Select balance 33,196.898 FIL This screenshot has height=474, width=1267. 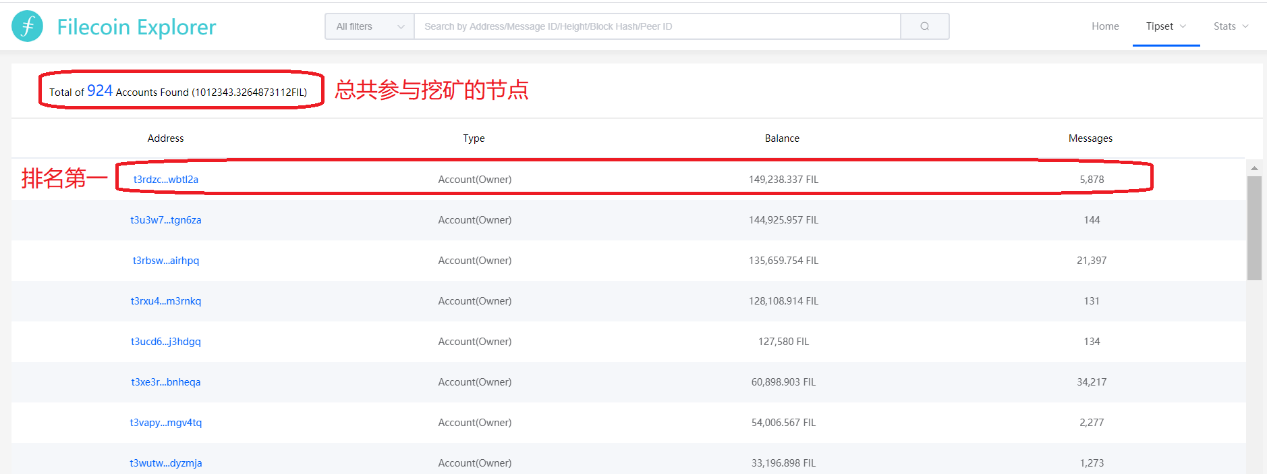coord(783,463)
